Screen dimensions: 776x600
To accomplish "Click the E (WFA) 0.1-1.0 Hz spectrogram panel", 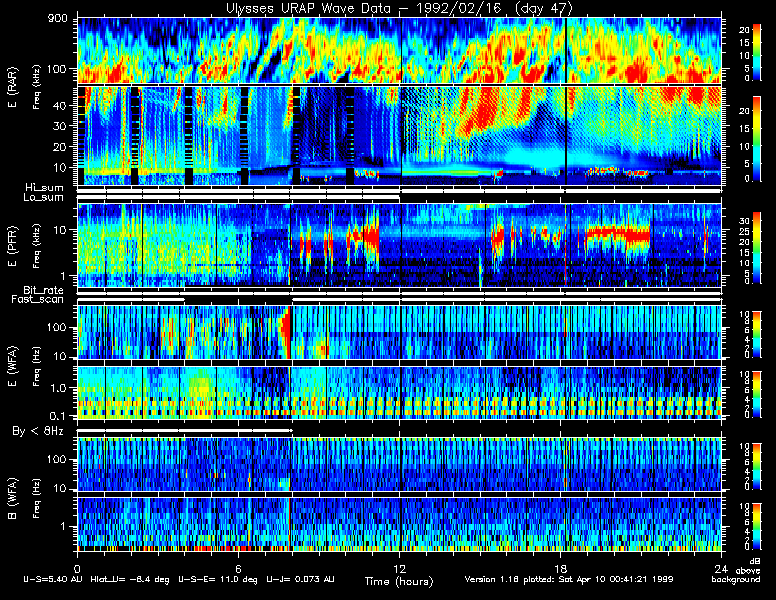I will click(399, 393).
